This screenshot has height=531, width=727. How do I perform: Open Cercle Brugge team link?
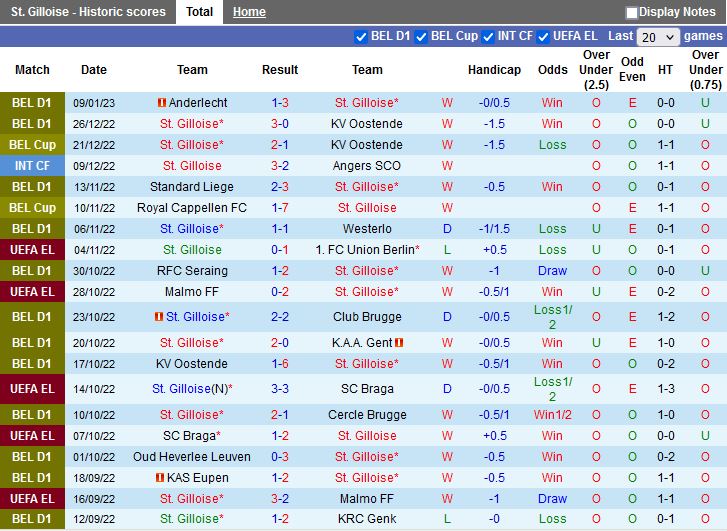[367, 415]
